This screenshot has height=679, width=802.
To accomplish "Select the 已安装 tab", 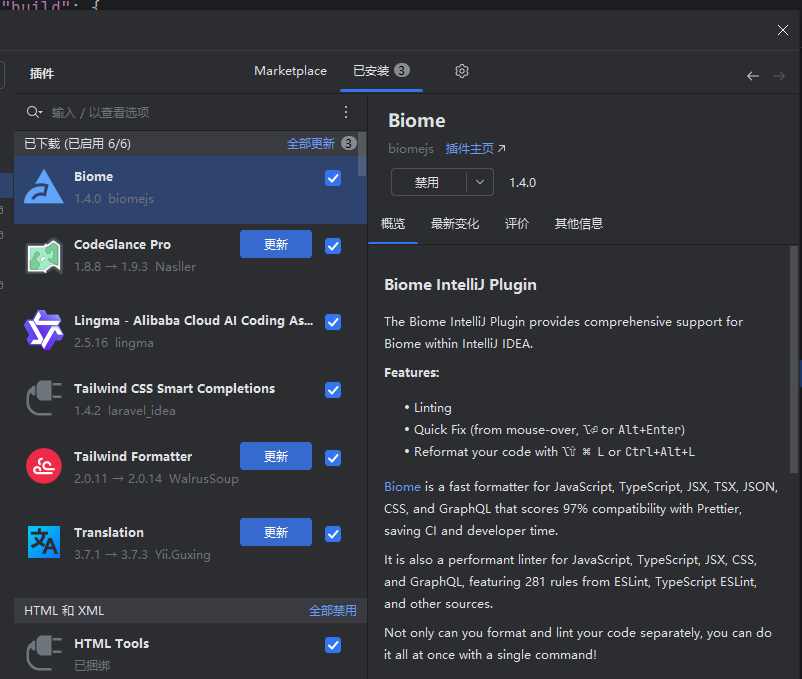I will pyautogui.click(x=382, y=71).
